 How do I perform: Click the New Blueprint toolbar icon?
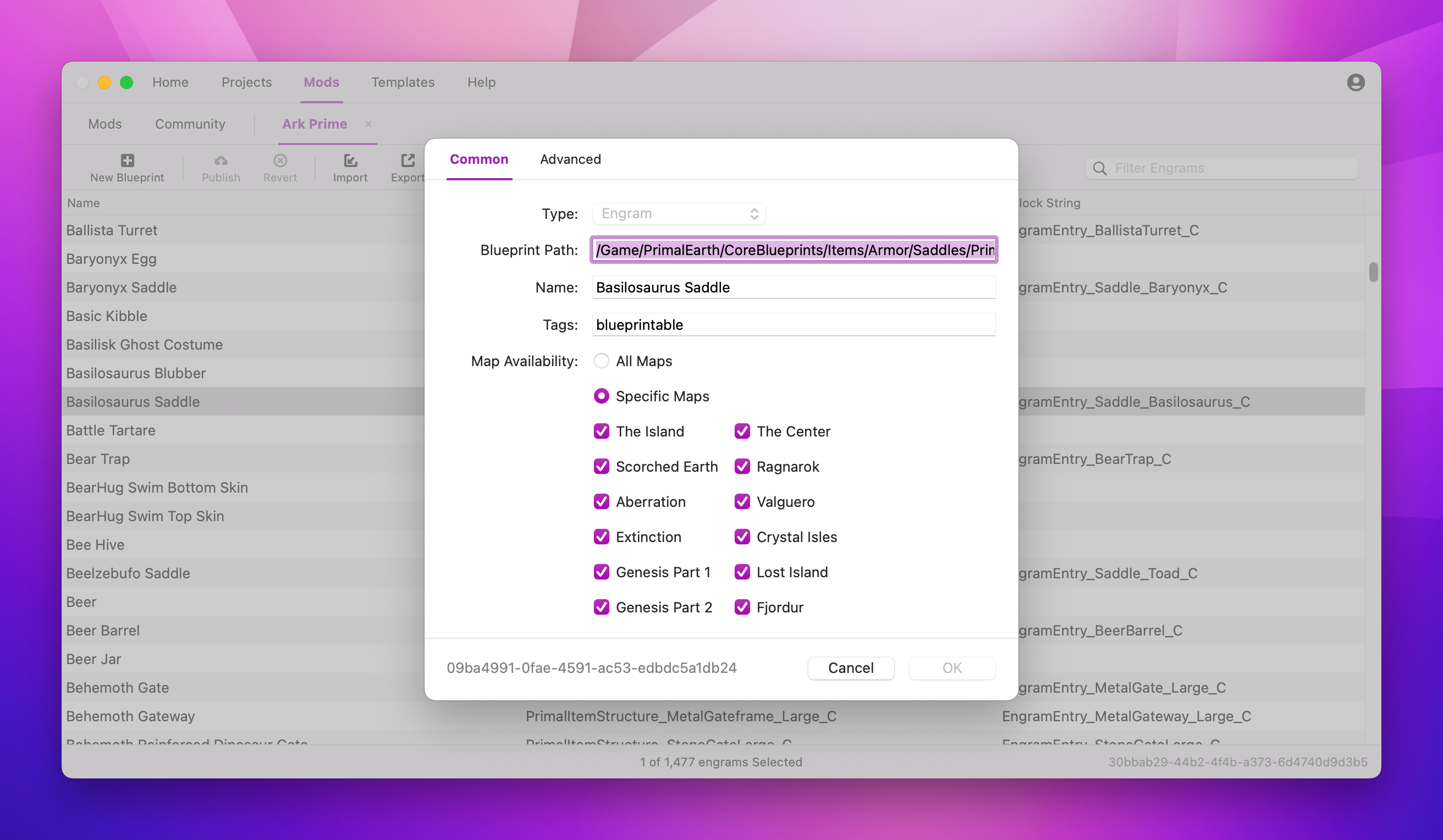point(127,161)
